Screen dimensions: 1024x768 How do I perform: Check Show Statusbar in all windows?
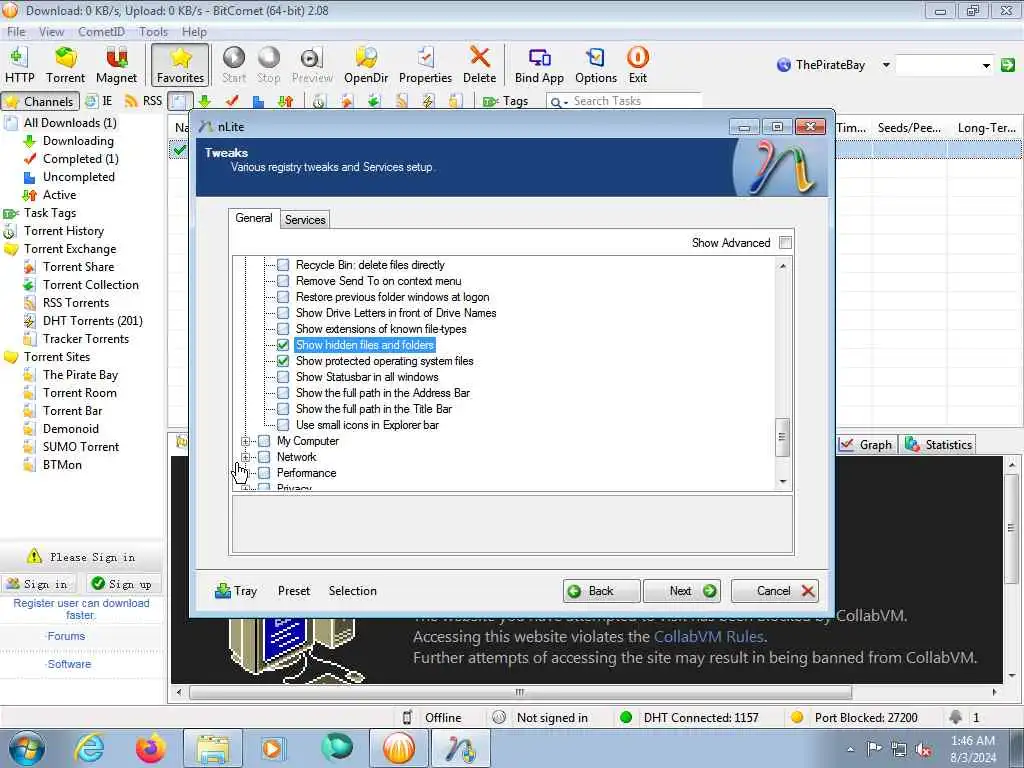coord(283,377)
